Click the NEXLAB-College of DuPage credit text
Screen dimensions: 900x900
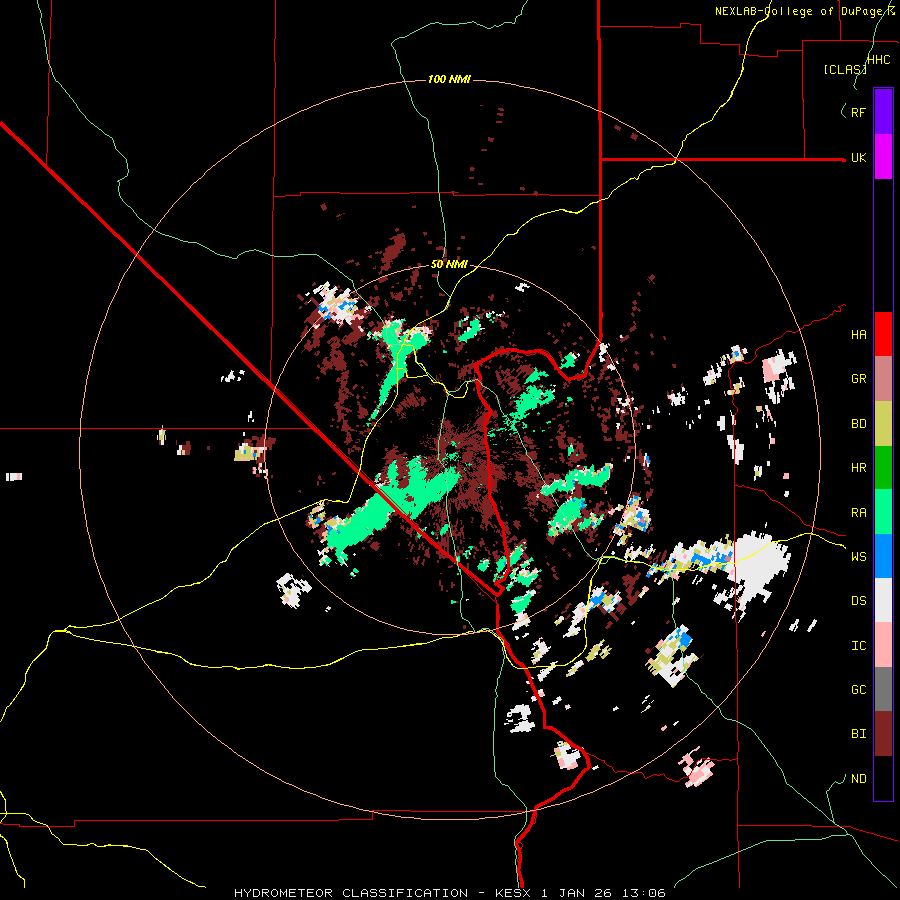coord(804,11)
